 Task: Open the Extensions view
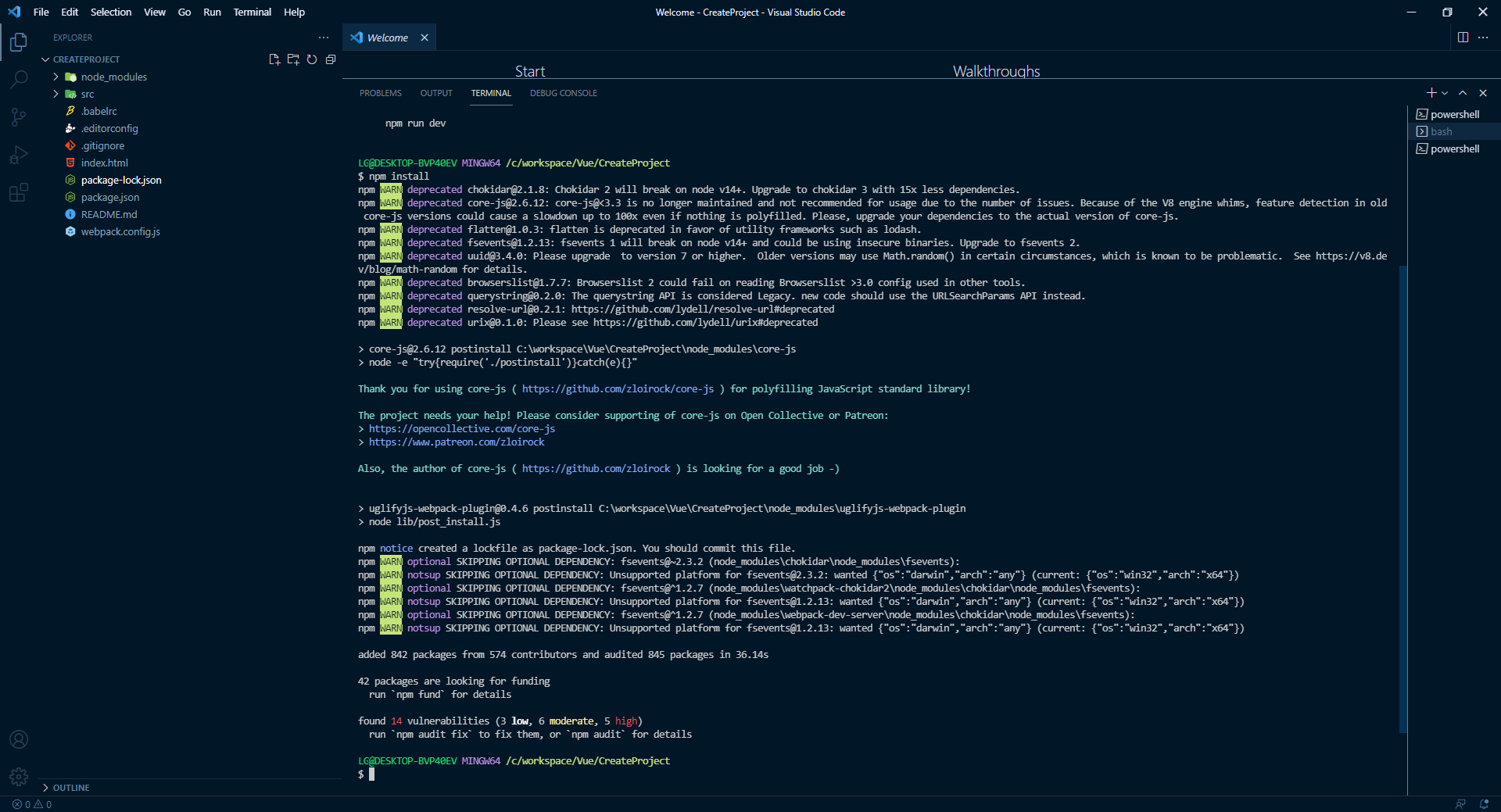[x=19, y=192]
